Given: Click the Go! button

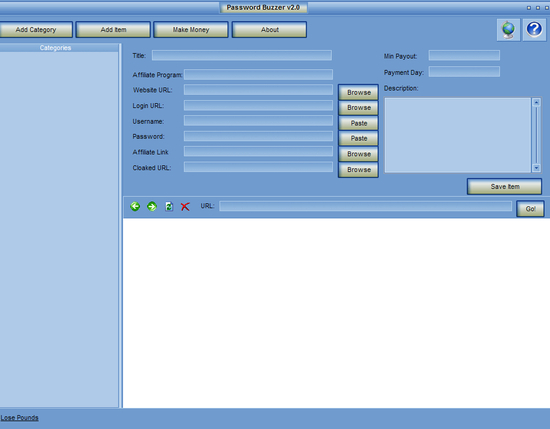Looking at the screenshot, I should click(530, 209).
